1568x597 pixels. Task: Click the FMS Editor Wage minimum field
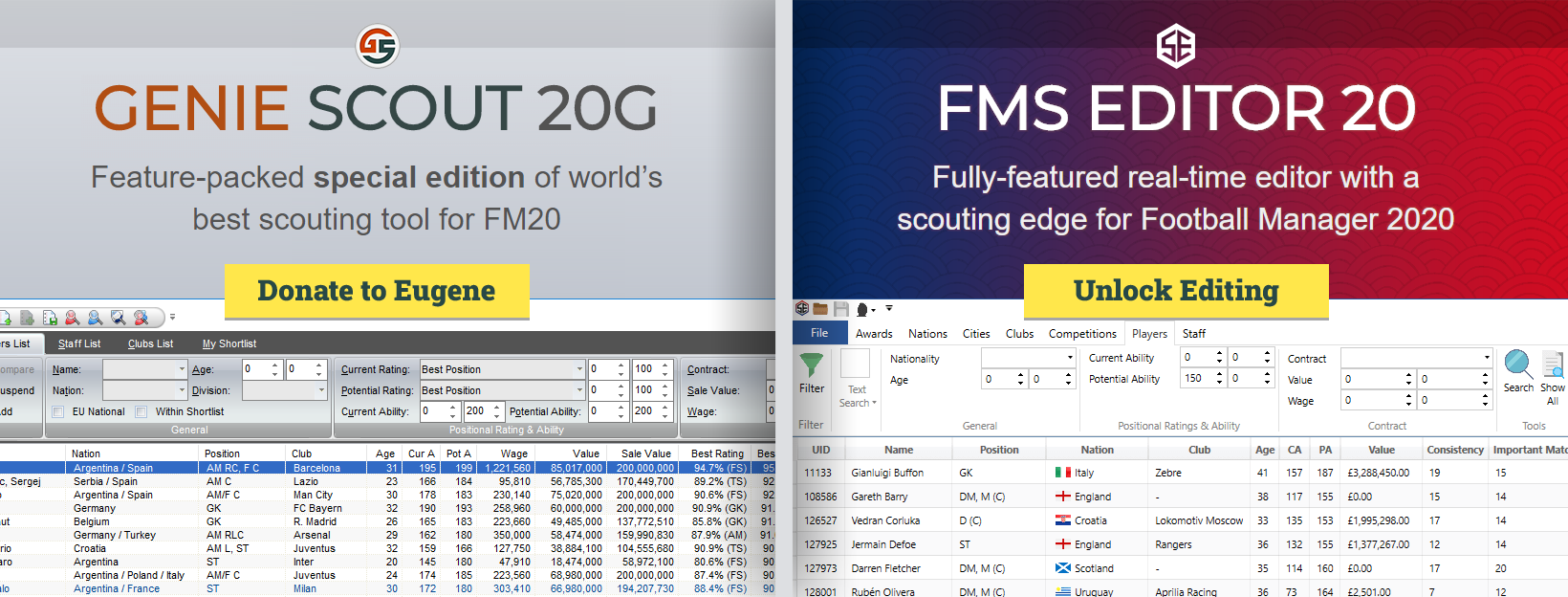pos(1378,400)
